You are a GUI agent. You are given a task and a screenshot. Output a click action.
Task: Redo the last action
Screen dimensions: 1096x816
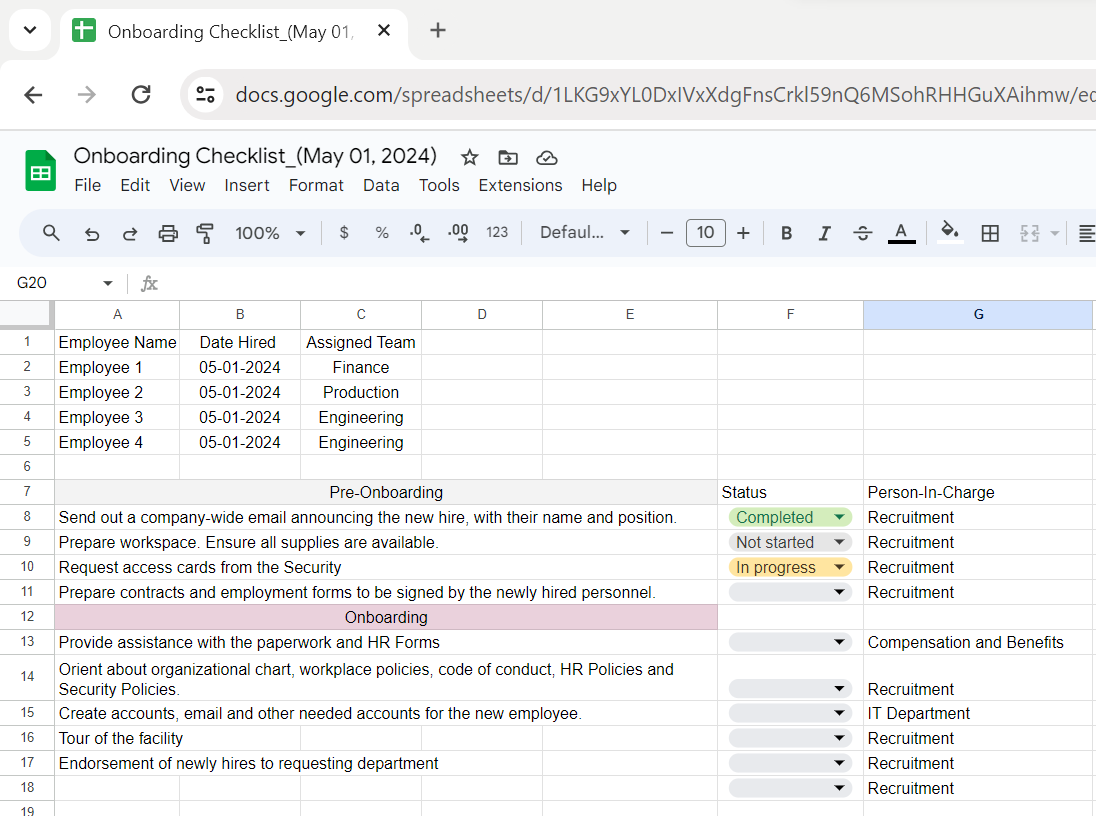(130, 233)
